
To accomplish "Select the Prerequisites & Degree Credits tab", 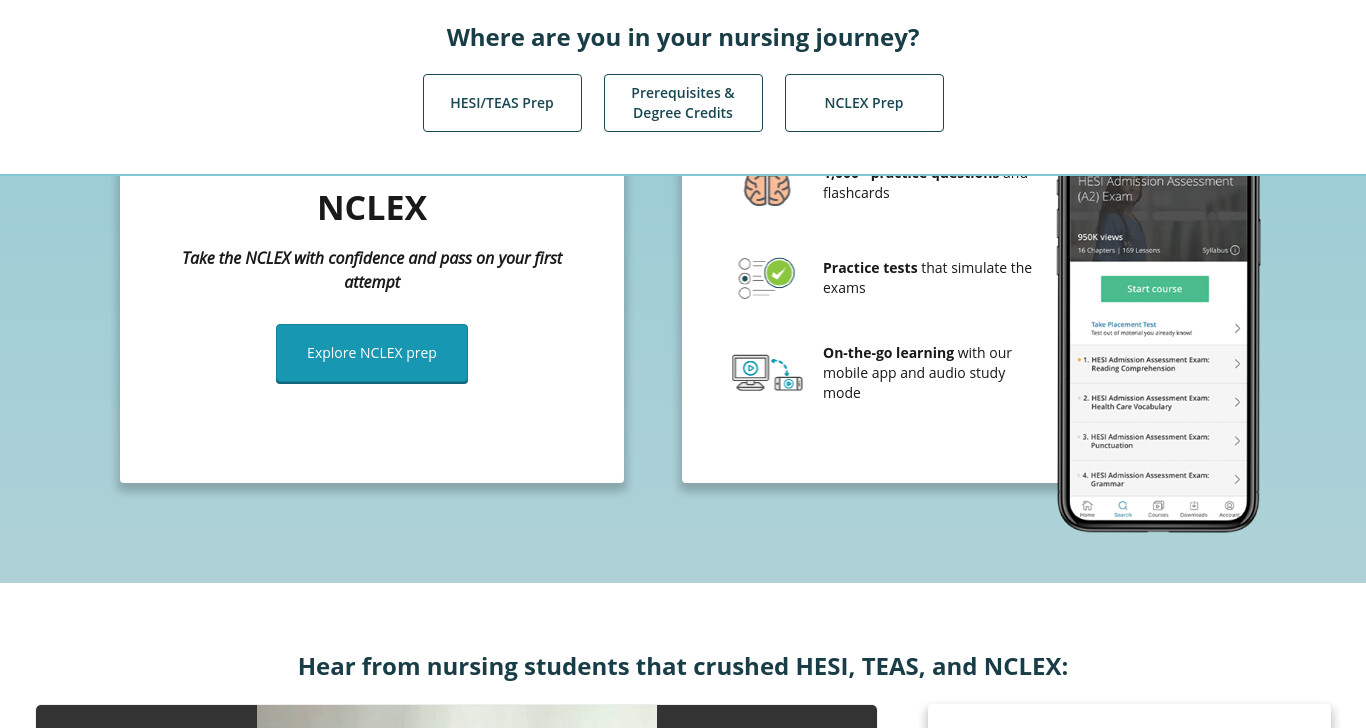I will [x=683, y=103].
